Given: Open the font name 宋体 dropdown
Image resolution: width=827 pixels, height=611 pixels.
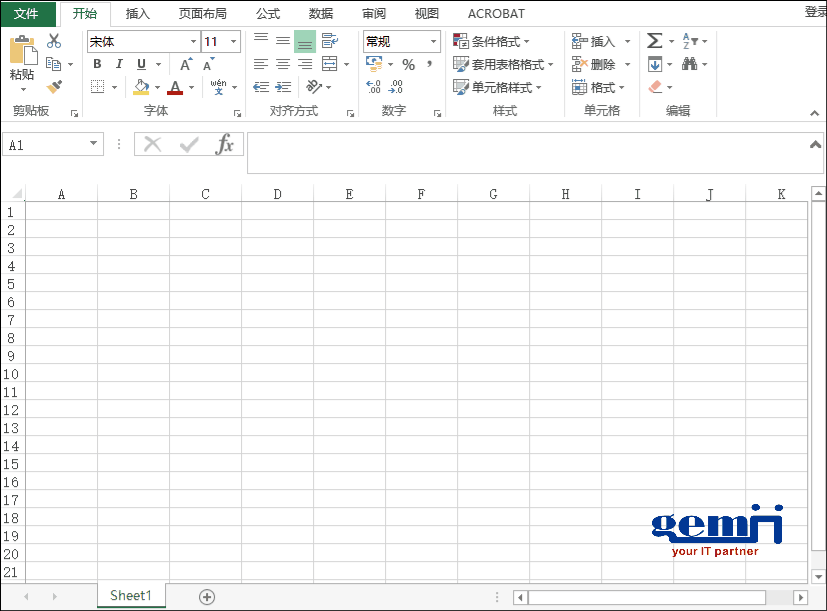Looking at the screenshot, I should pyautogui.click(x=193, y=42).
